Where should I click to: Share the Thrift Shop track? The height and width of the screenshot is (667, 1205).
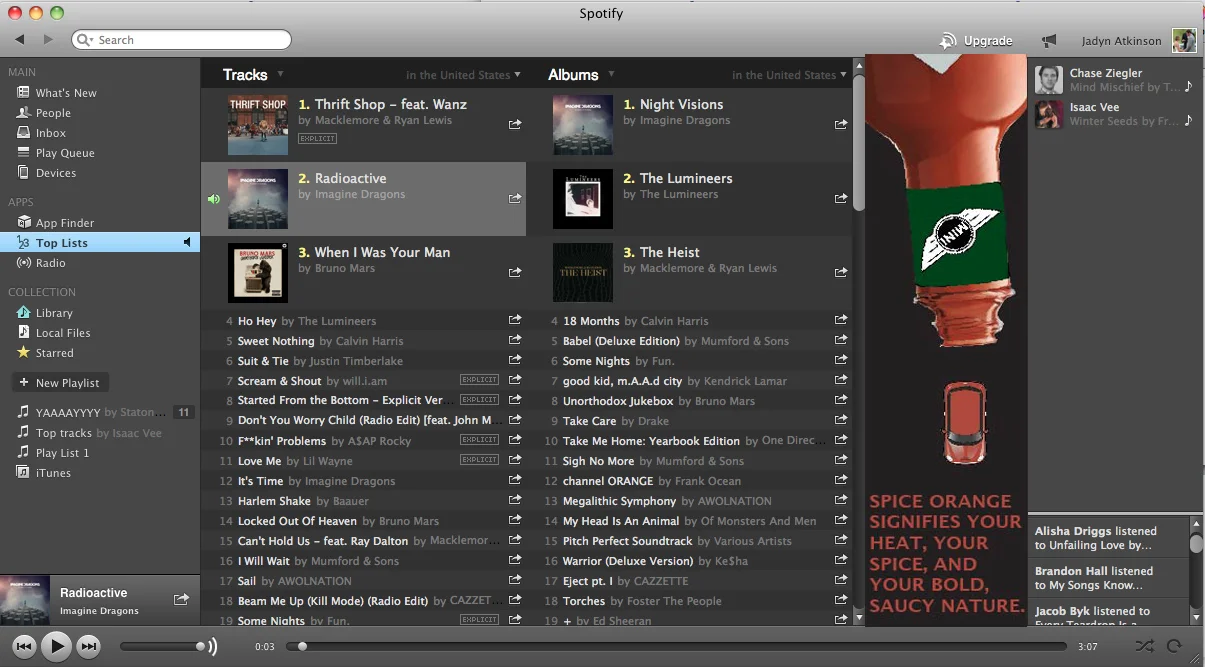click(515, 125)
